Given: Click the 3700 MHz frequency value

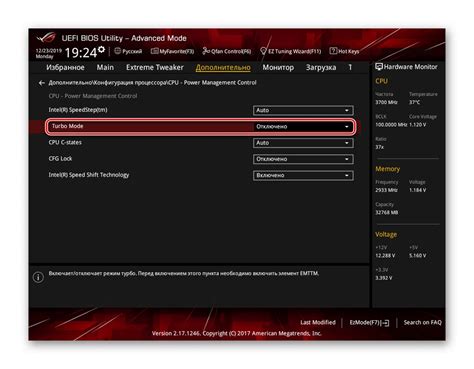Looking at the screenshot, I should (386, 102).
